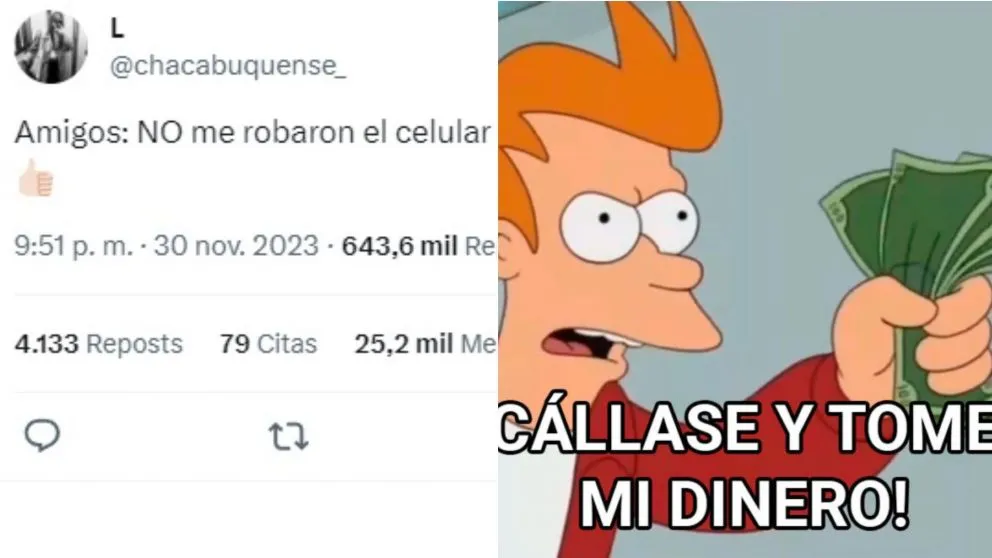This screenshot has width=992, height=558.
Task: Click the tweet text about celular
Action: (252, 133)
